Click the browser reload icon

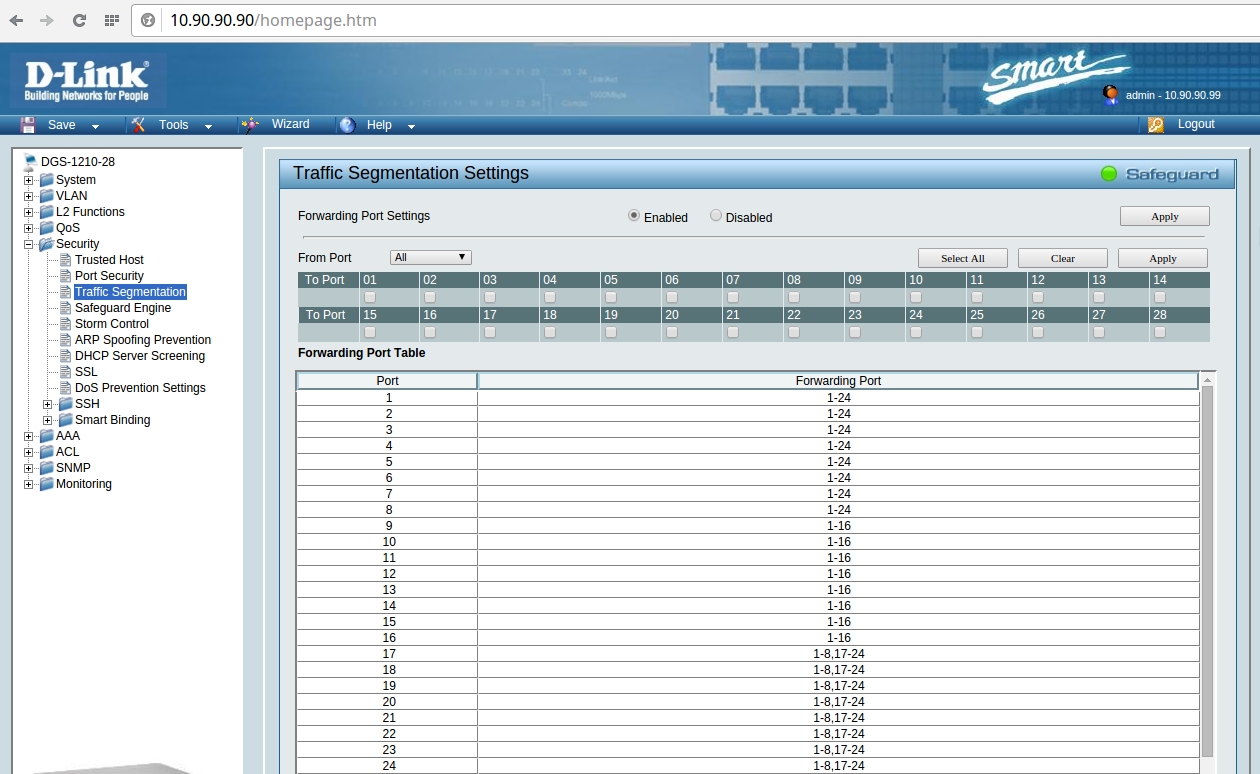click(x=79, y=20)
